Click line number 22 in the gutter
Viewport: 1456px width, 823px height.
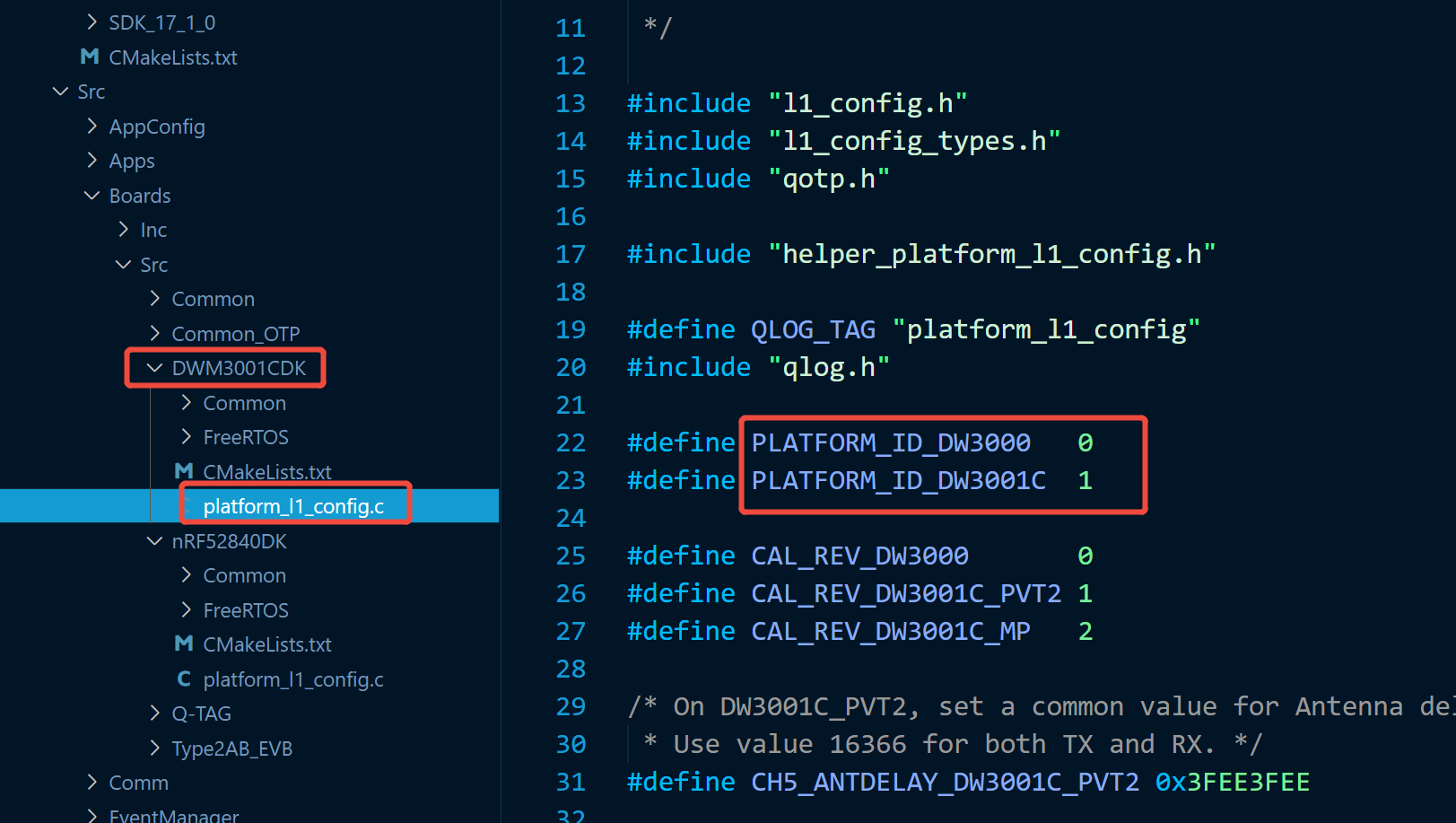click(571, 442)
